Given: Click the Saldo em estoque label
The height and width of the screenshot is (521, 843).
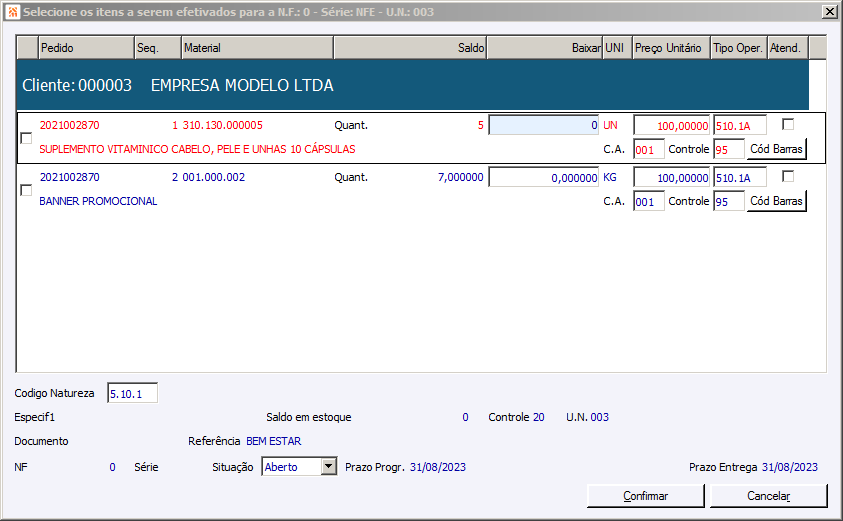Looking at the screenshot, I should (309, 417).
